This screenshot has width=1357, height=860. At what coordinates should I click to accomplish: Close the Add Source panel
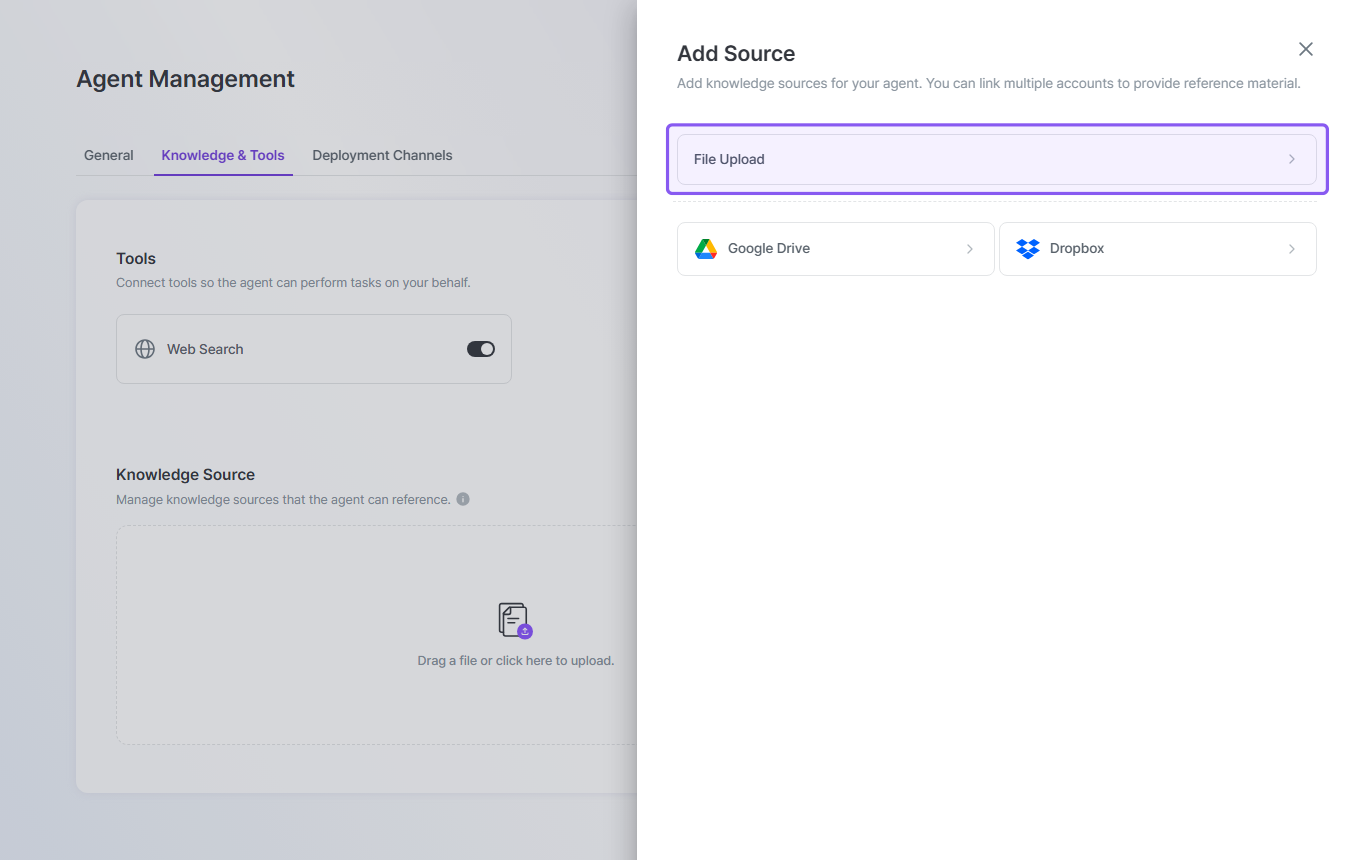pyautogui.click(x=1305, y=49)
